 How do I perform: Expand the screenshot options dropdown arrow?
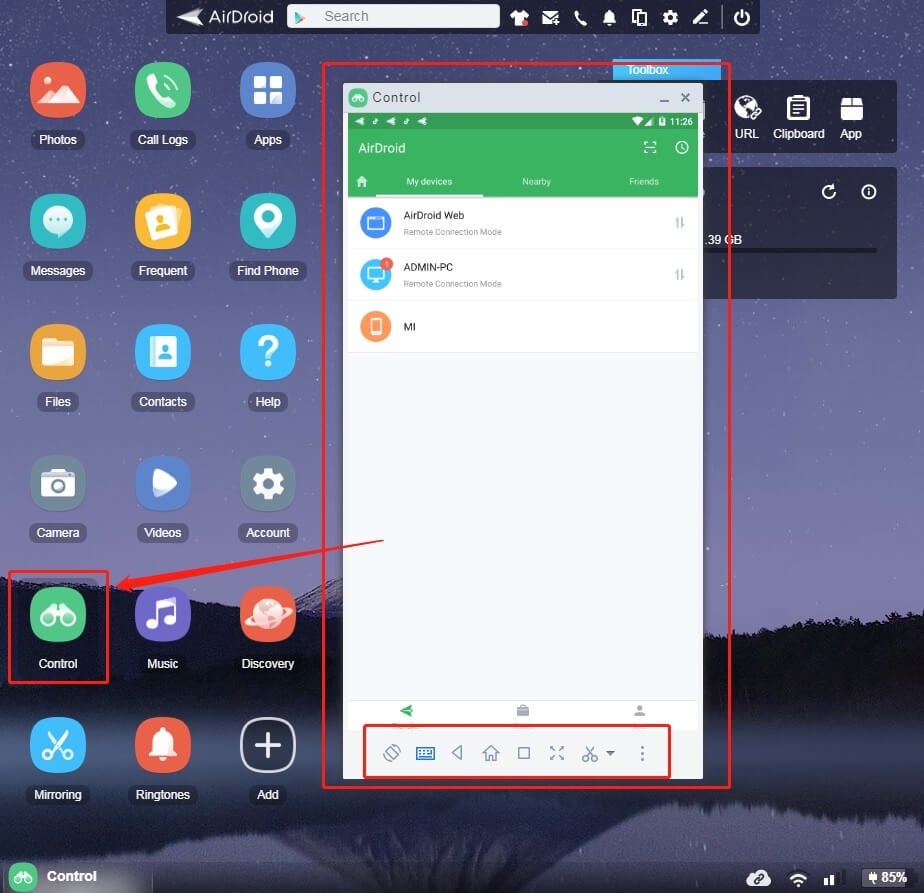pos(610,753)
